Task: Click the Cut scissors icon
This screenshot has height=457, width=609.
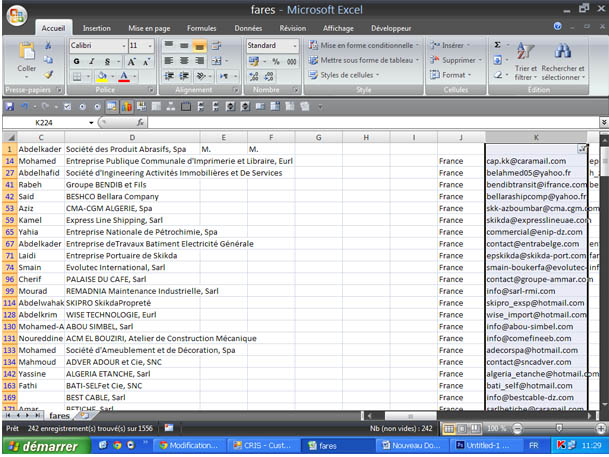Action: pyautogui.click(x=48, y=45)
